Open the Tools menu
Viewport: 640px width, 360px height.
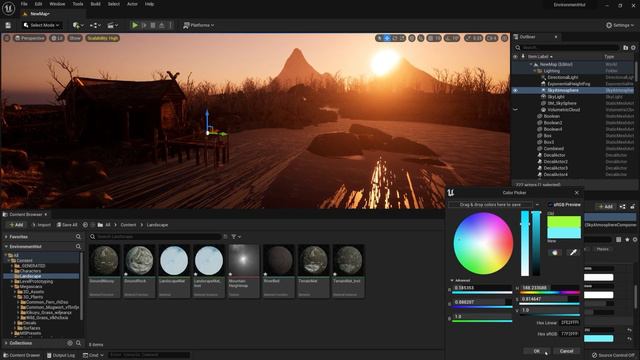click(78, 4)
